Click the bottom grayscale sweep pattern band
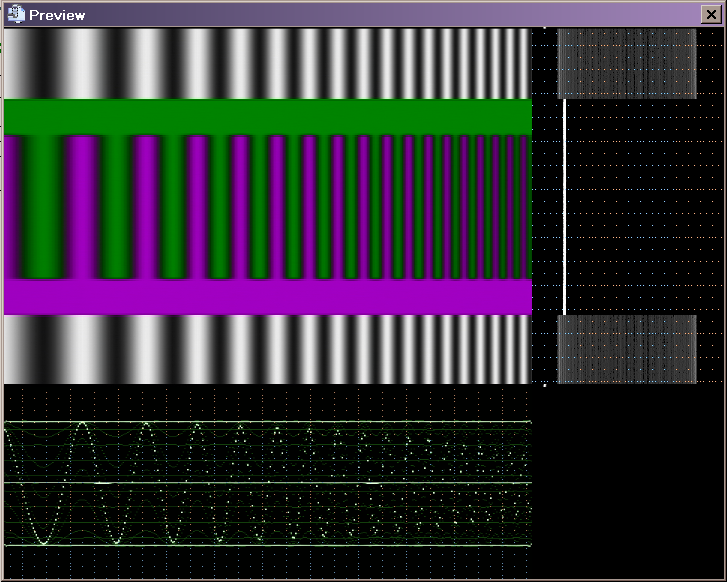 pos(268,349)
